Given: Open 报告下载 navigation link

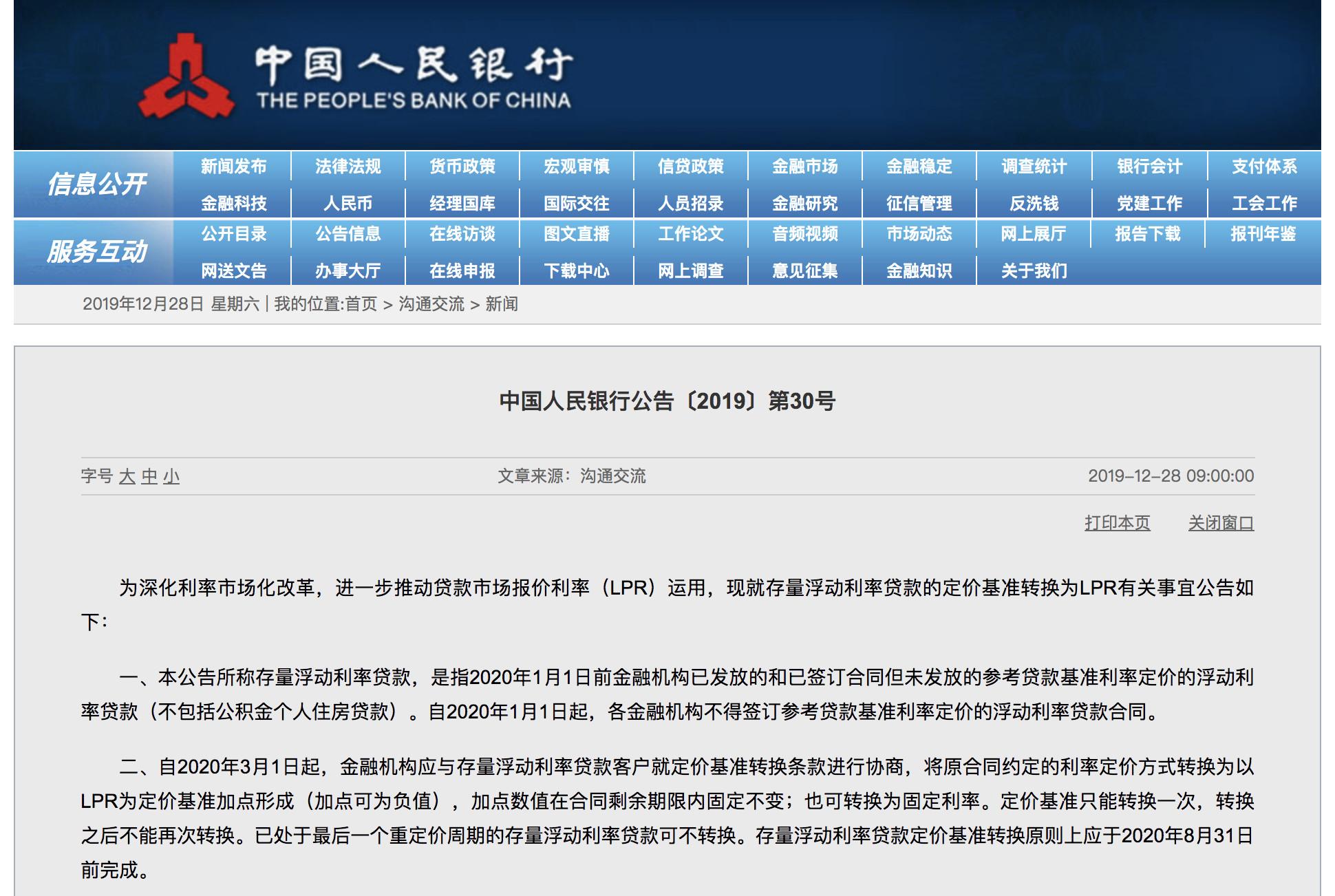Looking at the screenshot, I should [1147, 234].
